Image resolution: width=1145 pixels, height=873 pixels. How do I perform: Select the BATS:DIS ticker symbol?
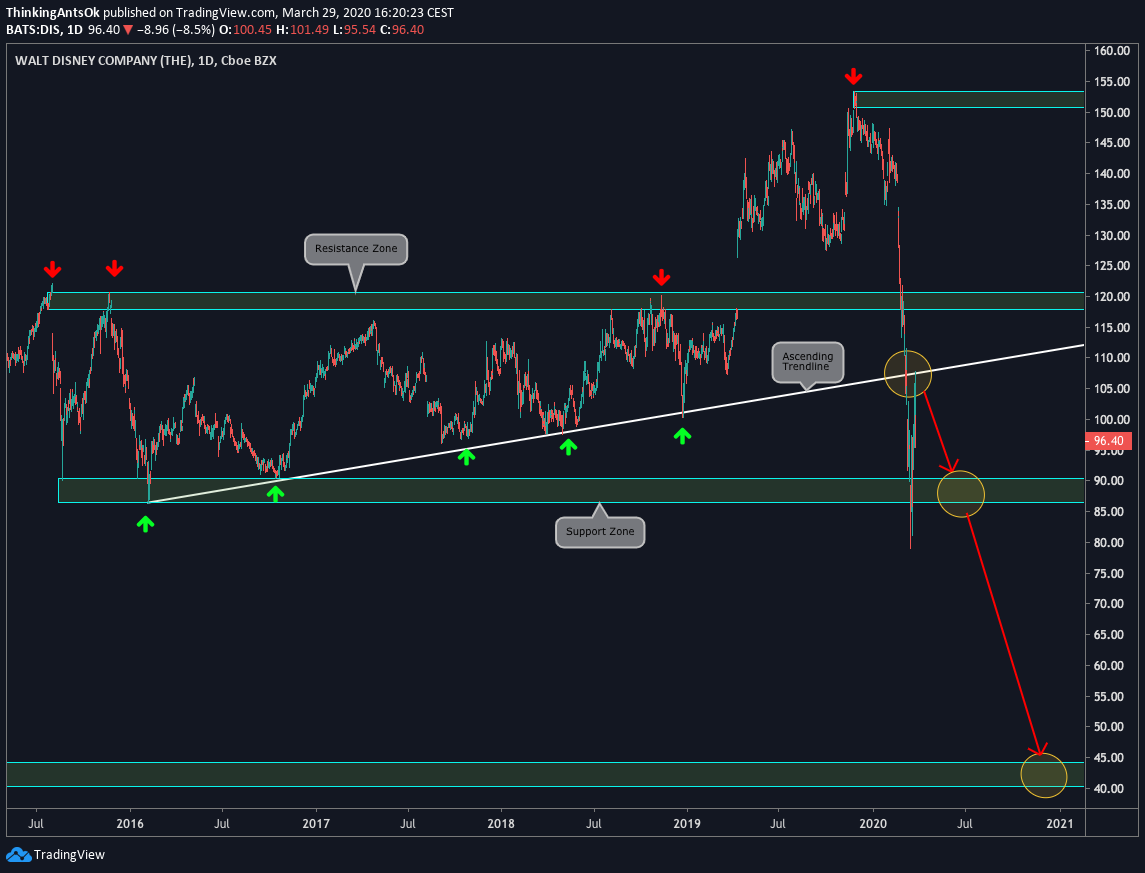[33, 30]
